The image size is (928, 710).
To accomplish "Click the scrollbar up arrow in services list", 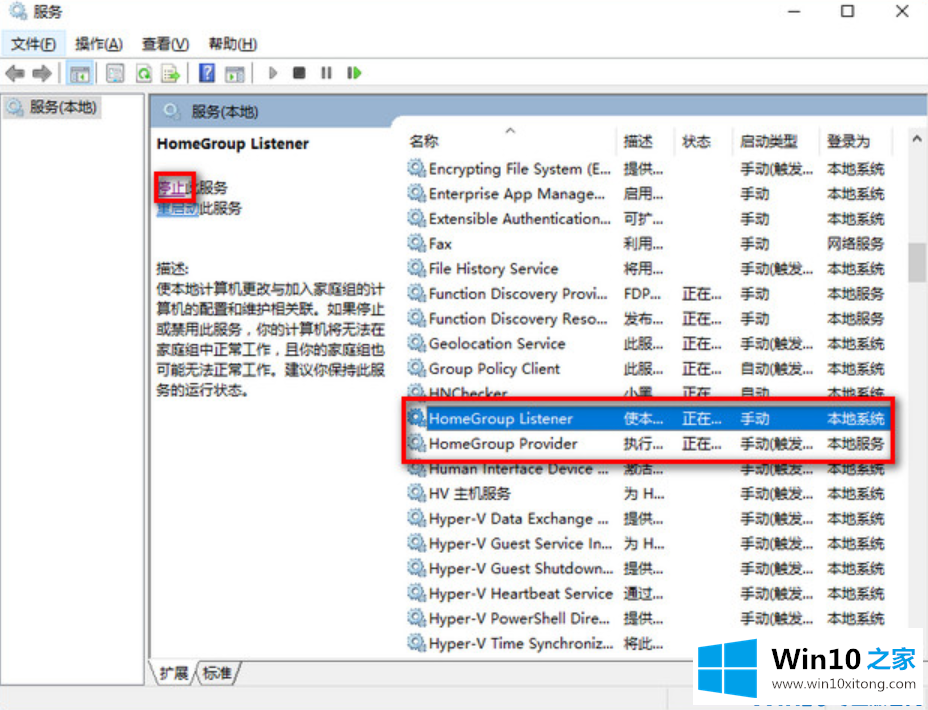I will pyautogui.click(x=917, y=140).
